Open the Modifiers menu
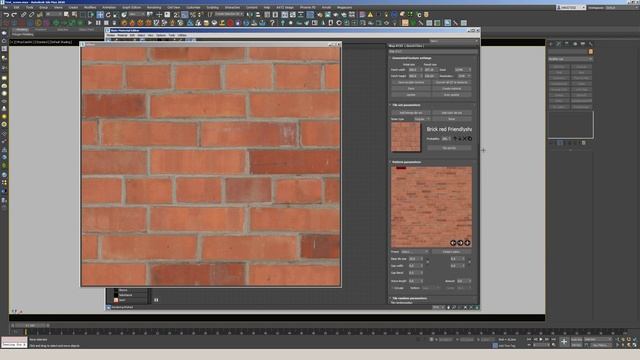The image size is (640, 360). 90,7
